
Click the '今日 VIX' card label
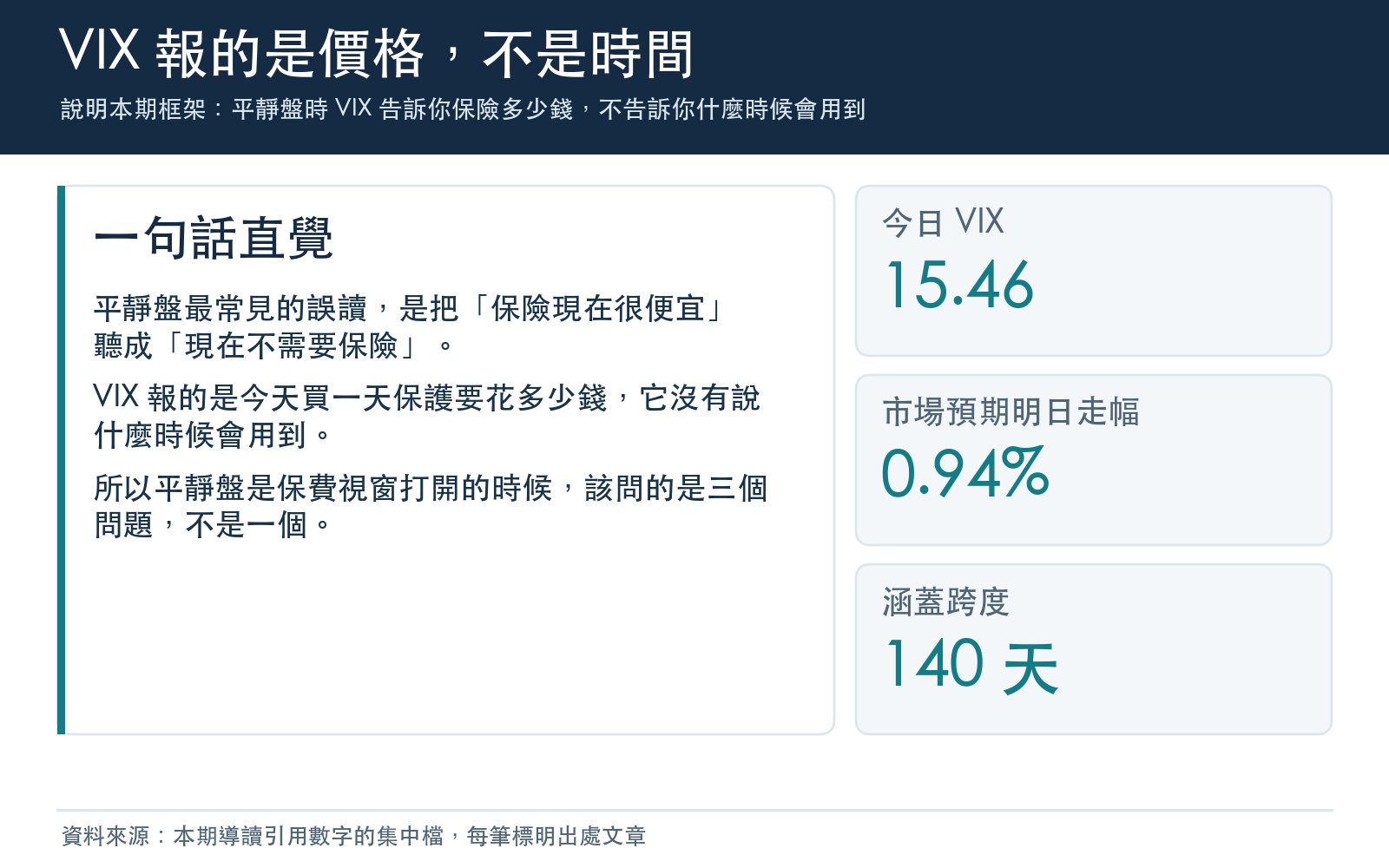tap(943, 222)
